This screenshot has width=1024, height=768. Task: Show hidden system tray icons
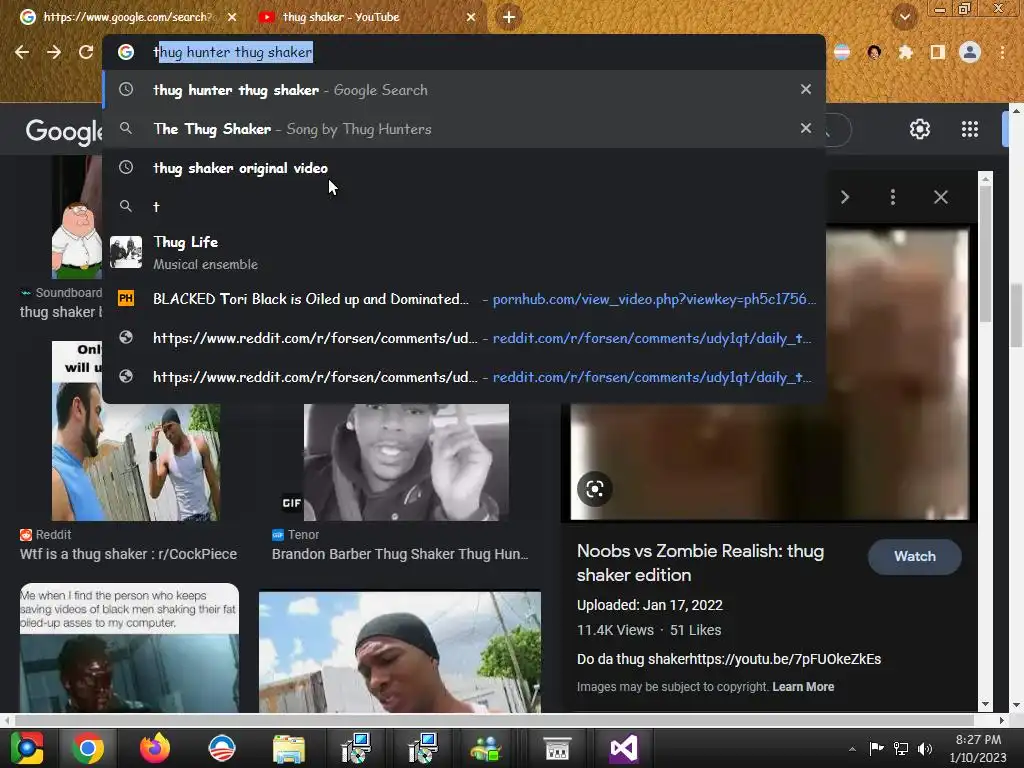pyautogui.click(x=852, y=749)
